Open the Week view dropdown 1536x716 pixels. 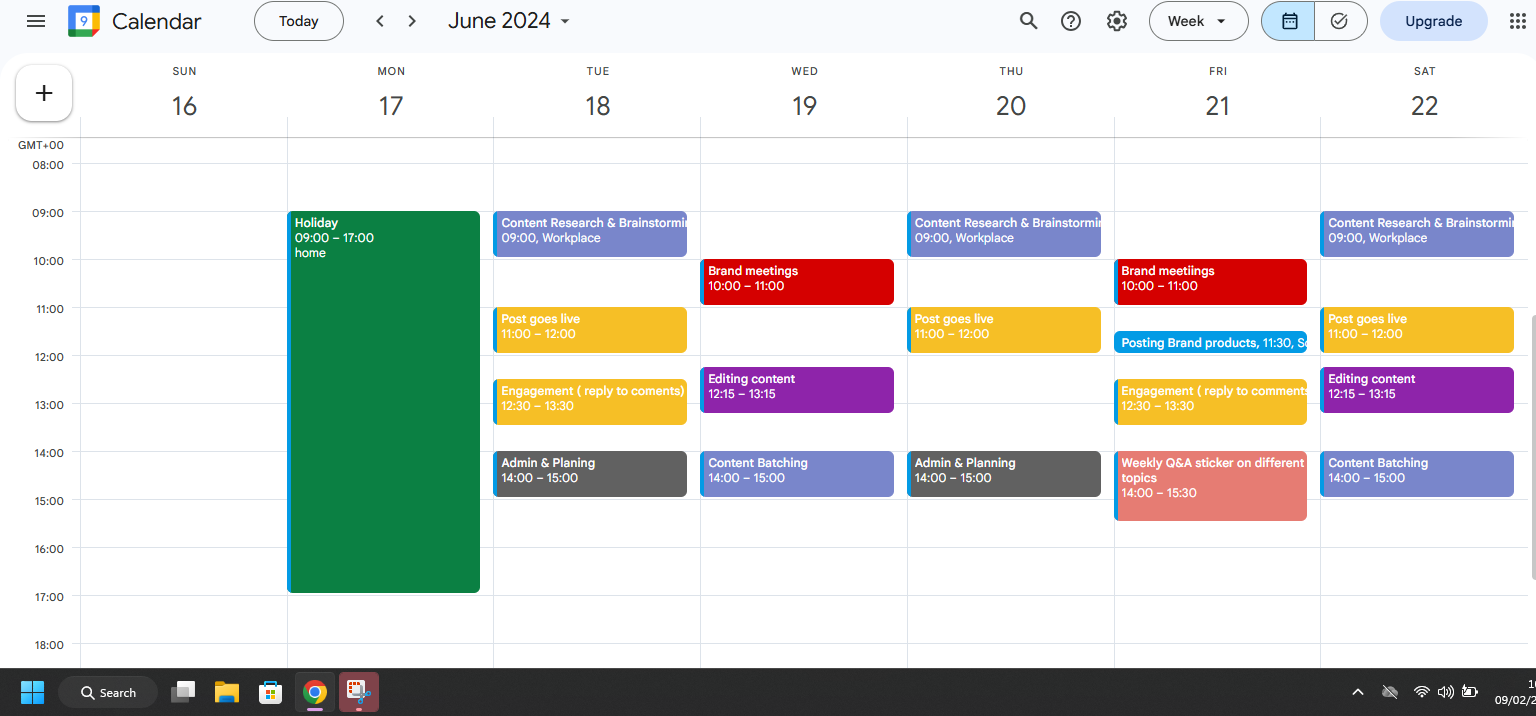point(1198,20)
